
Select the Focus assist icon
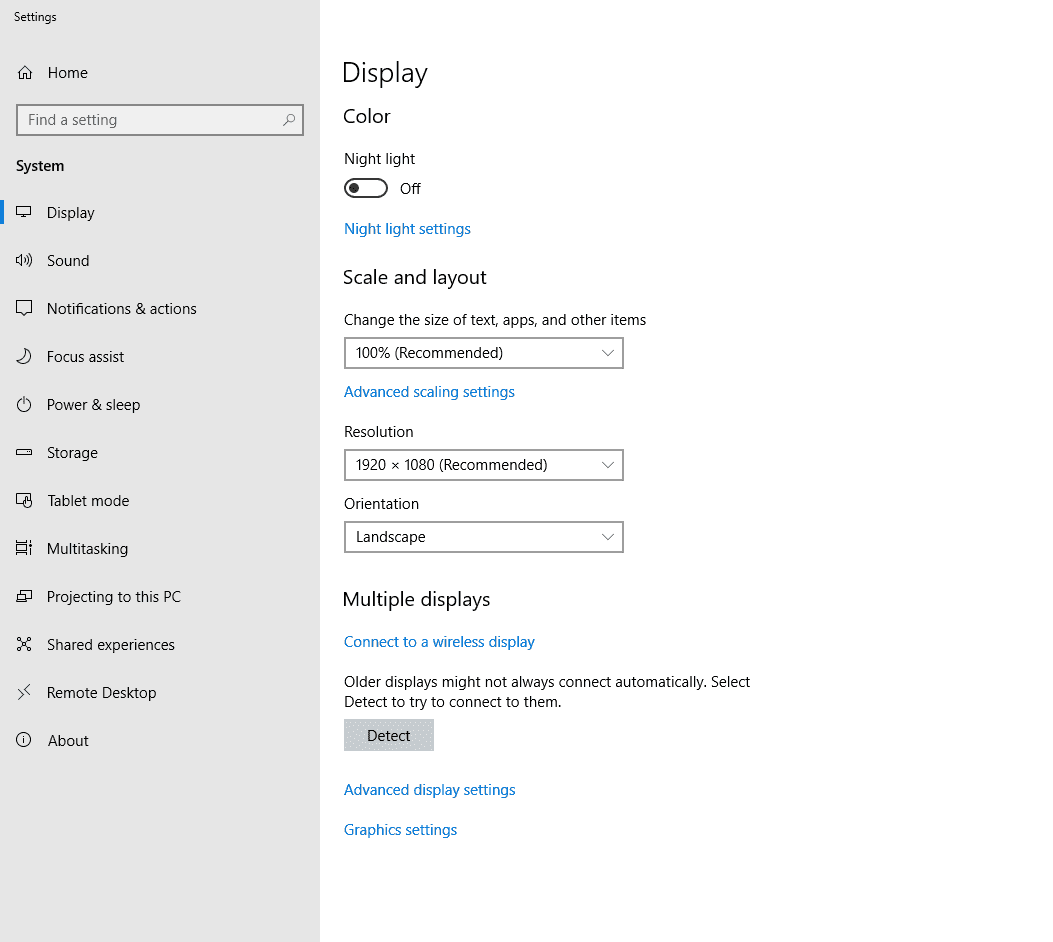point(24,356)
